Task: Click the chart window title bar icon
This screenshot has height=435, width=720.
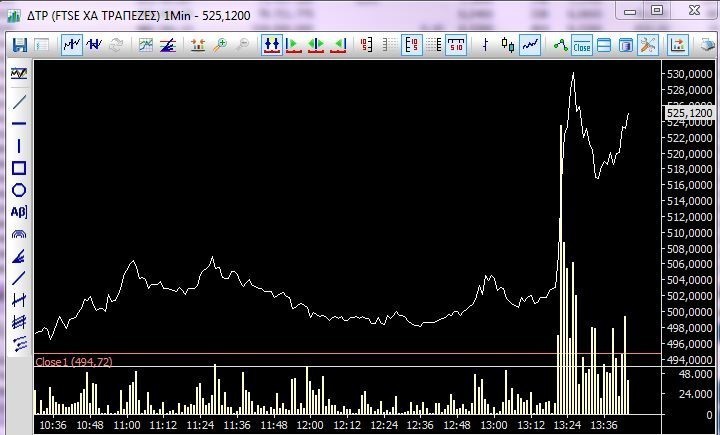Action: click(14, 16)
